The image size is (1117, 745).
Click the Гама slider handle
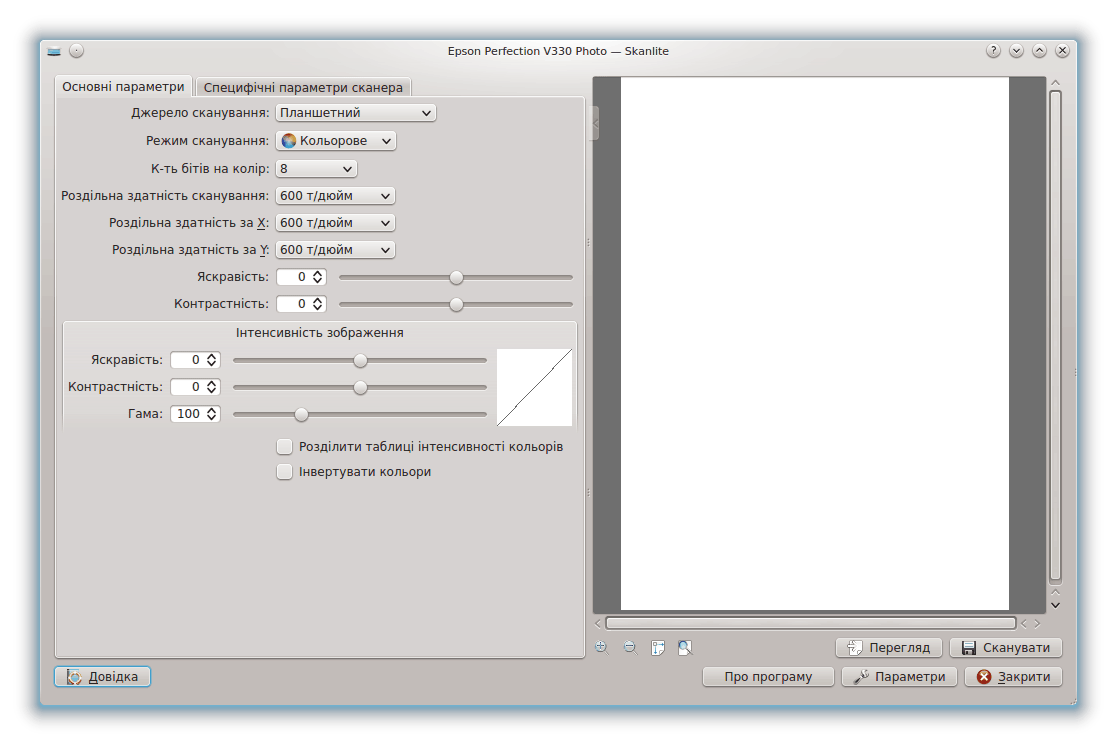coord(301,414)
